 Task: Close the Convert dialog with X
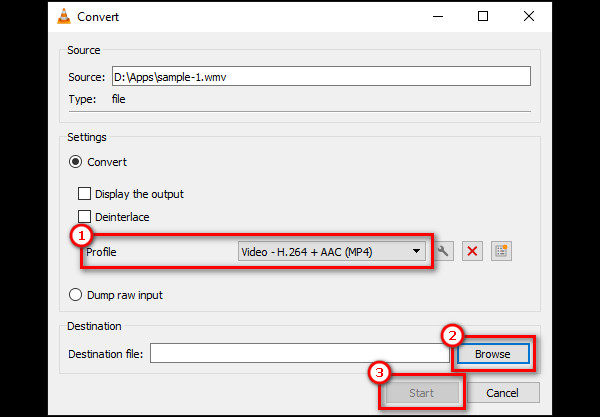(529, 16)
